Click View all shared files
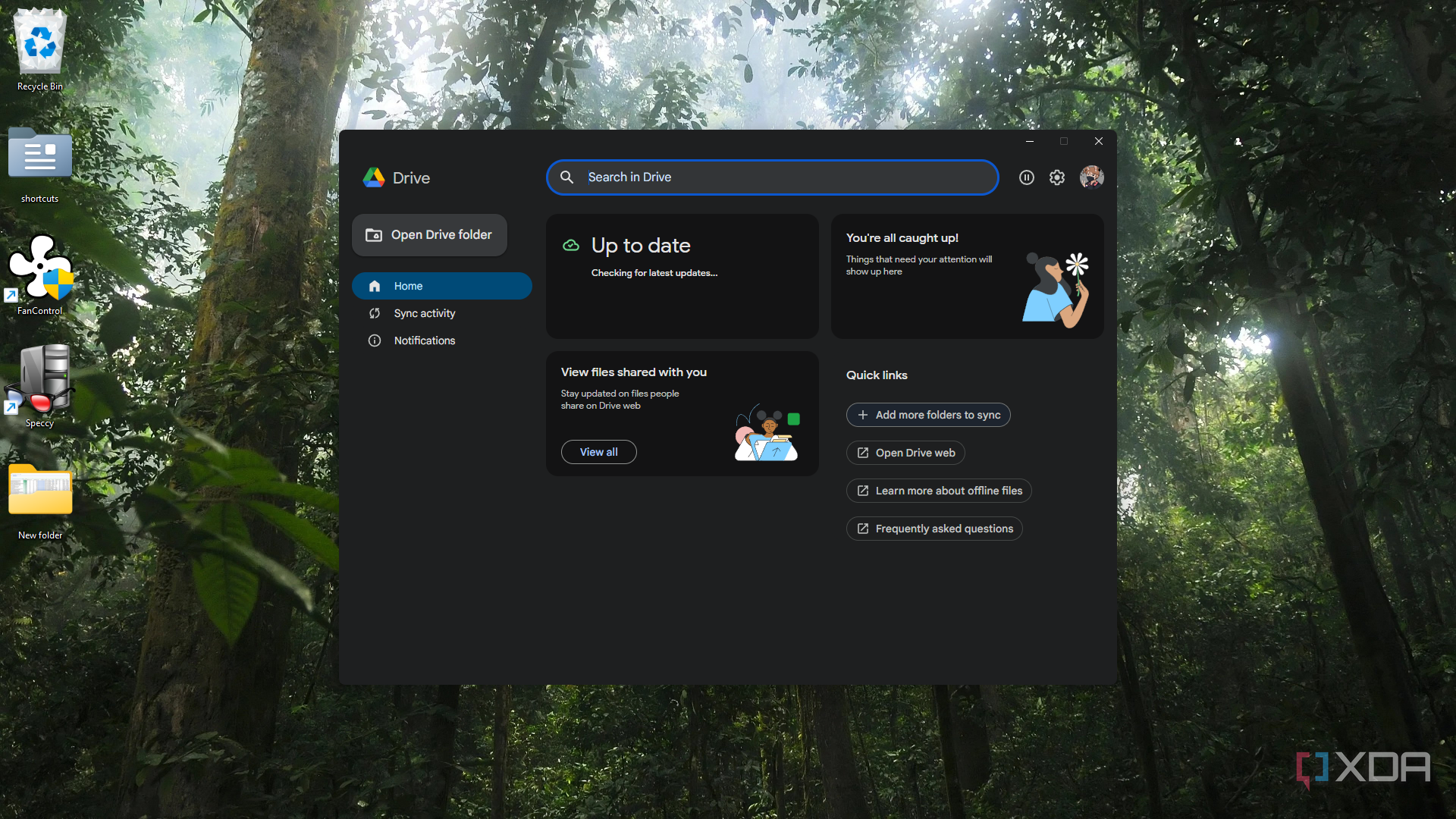This screenshot has width=1456, height=819. (599, 452)
